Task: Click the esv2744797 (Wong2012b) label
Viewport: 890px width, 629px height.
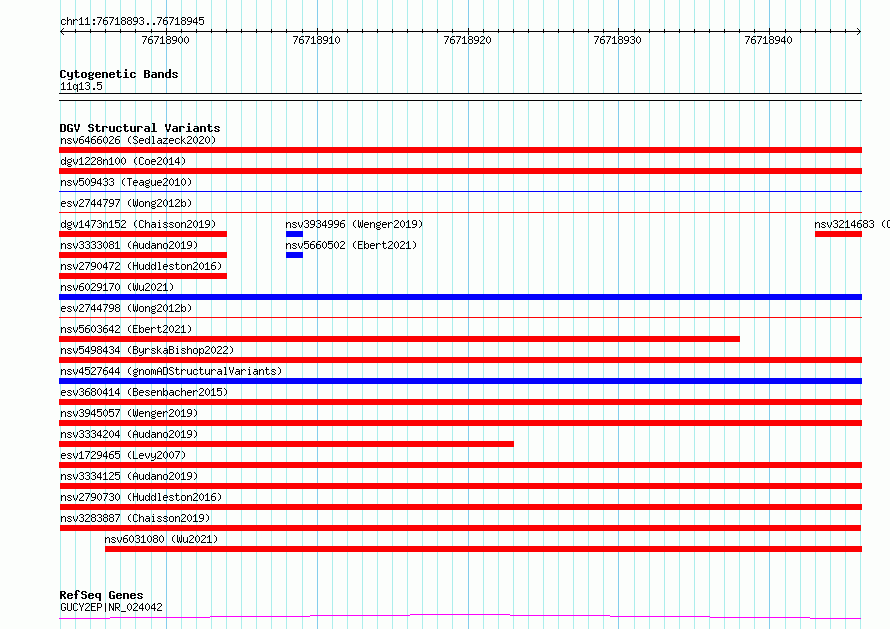Action: pyautogui.click(x=126, y=203)
